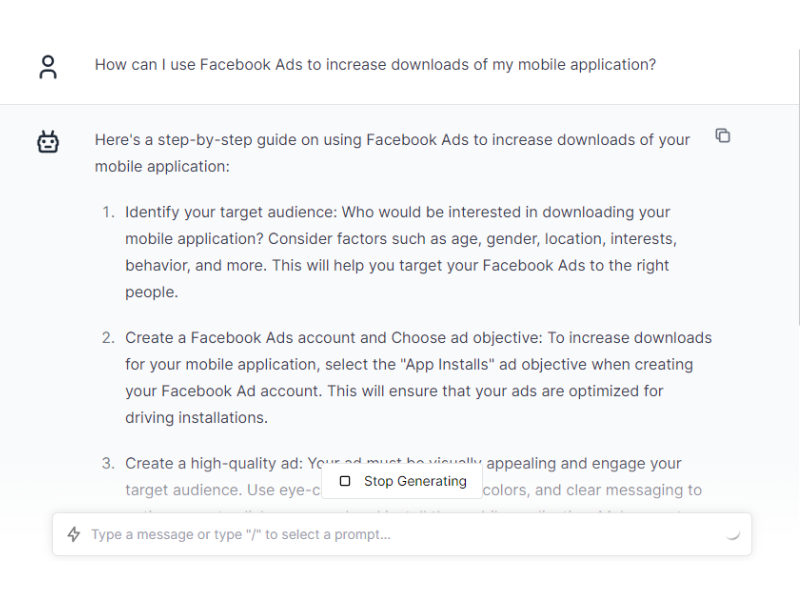Screen dimensions: 800x600
Task: Click the Stop Generating button
Action: point(402,481)
